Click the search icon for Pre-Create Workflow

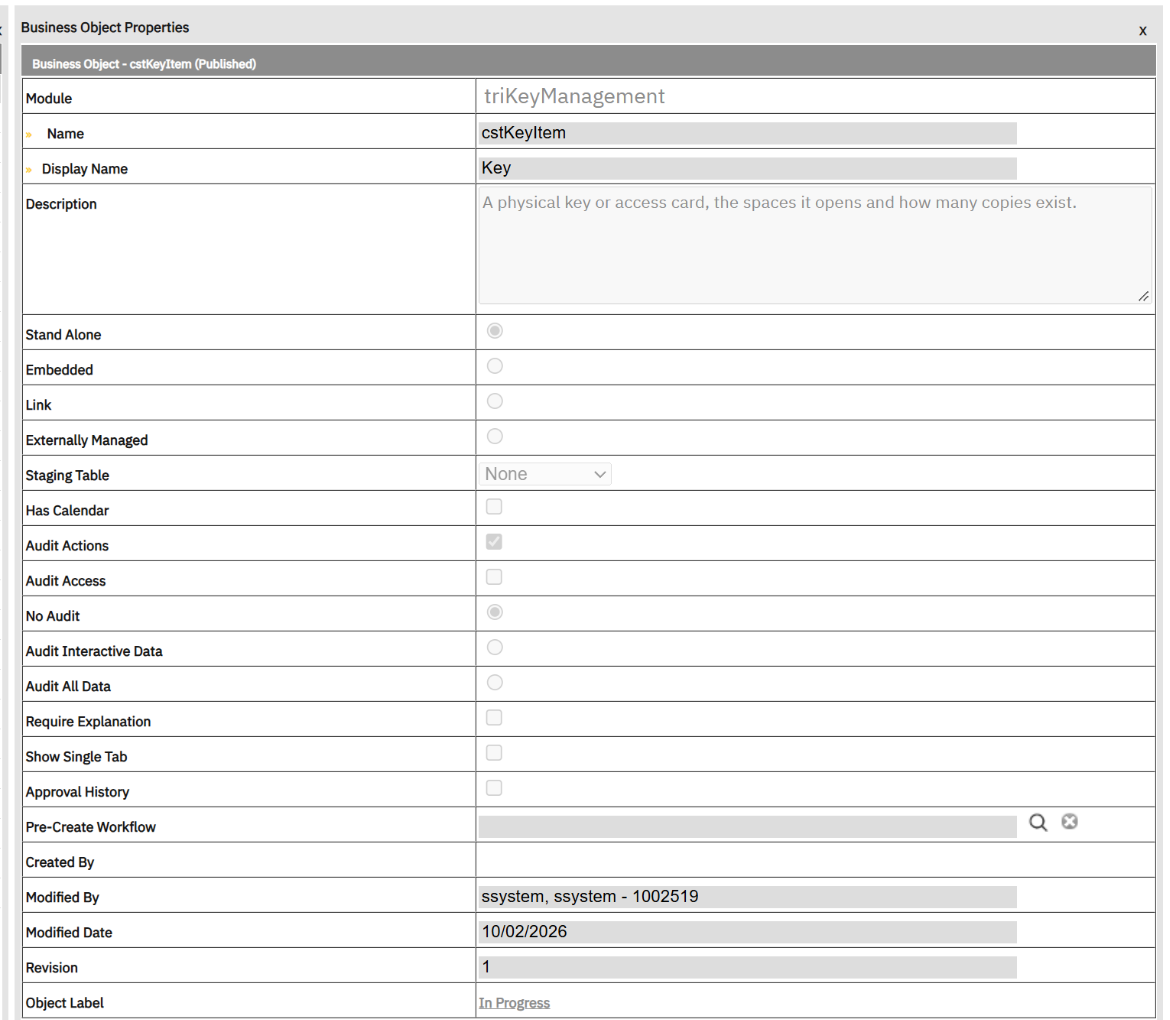pos(1038,822)
